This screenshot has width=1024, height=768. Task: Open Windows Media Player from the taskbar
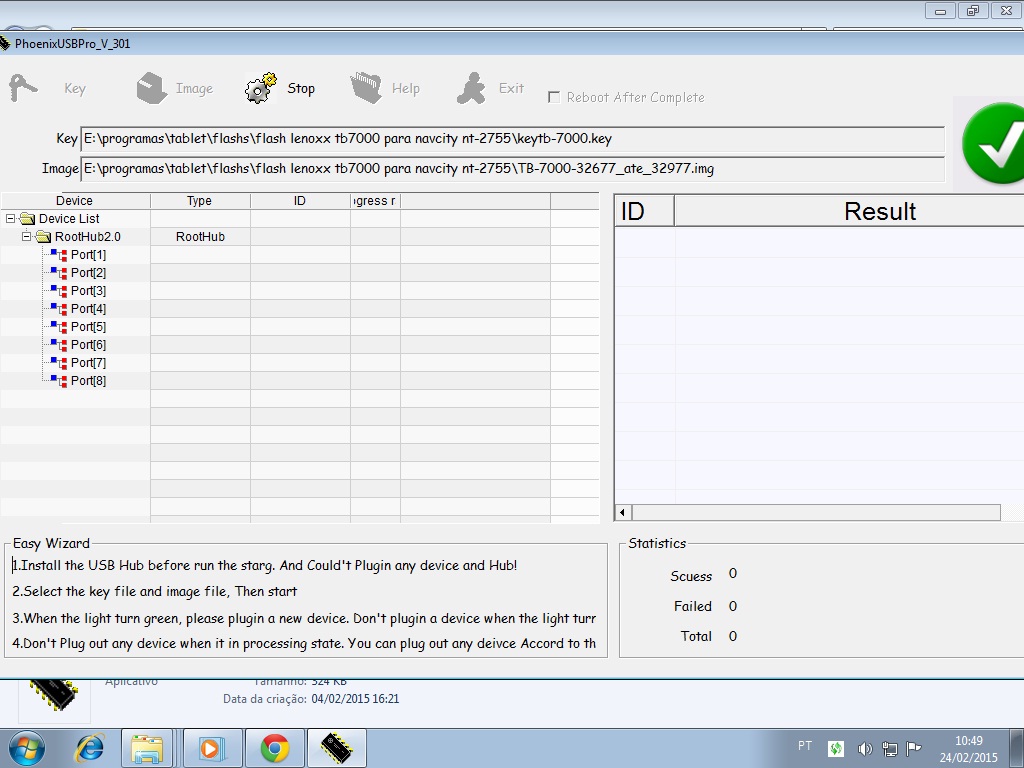pyautogui.click(x=212, y=748)
